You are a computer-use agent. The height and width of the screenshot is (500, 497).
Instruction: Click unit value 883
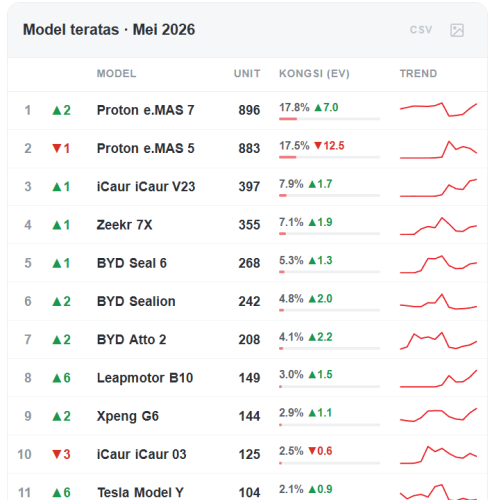pos(249,149)
